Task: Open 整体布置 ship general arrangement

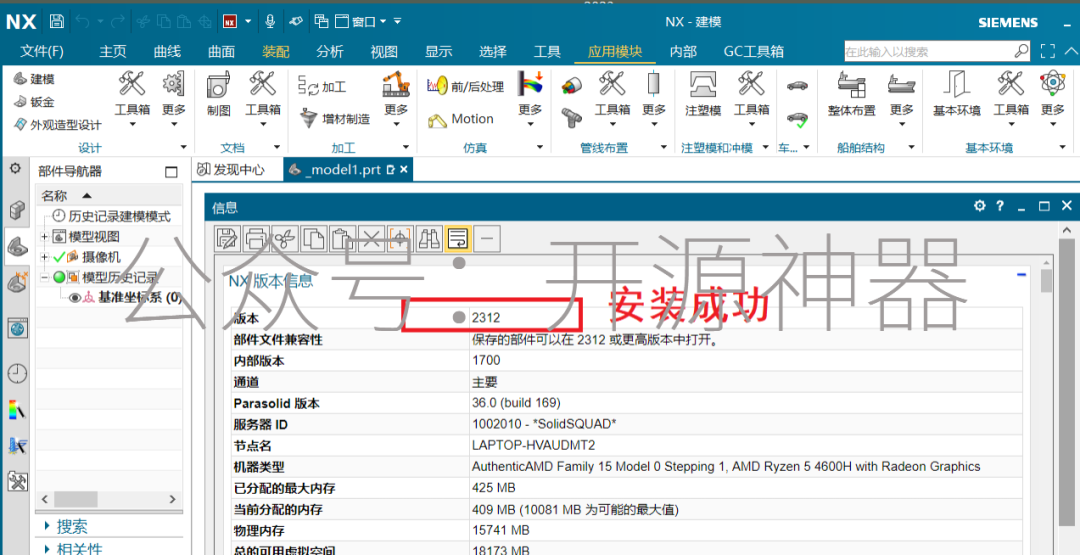Action: [x=851, y=94]
